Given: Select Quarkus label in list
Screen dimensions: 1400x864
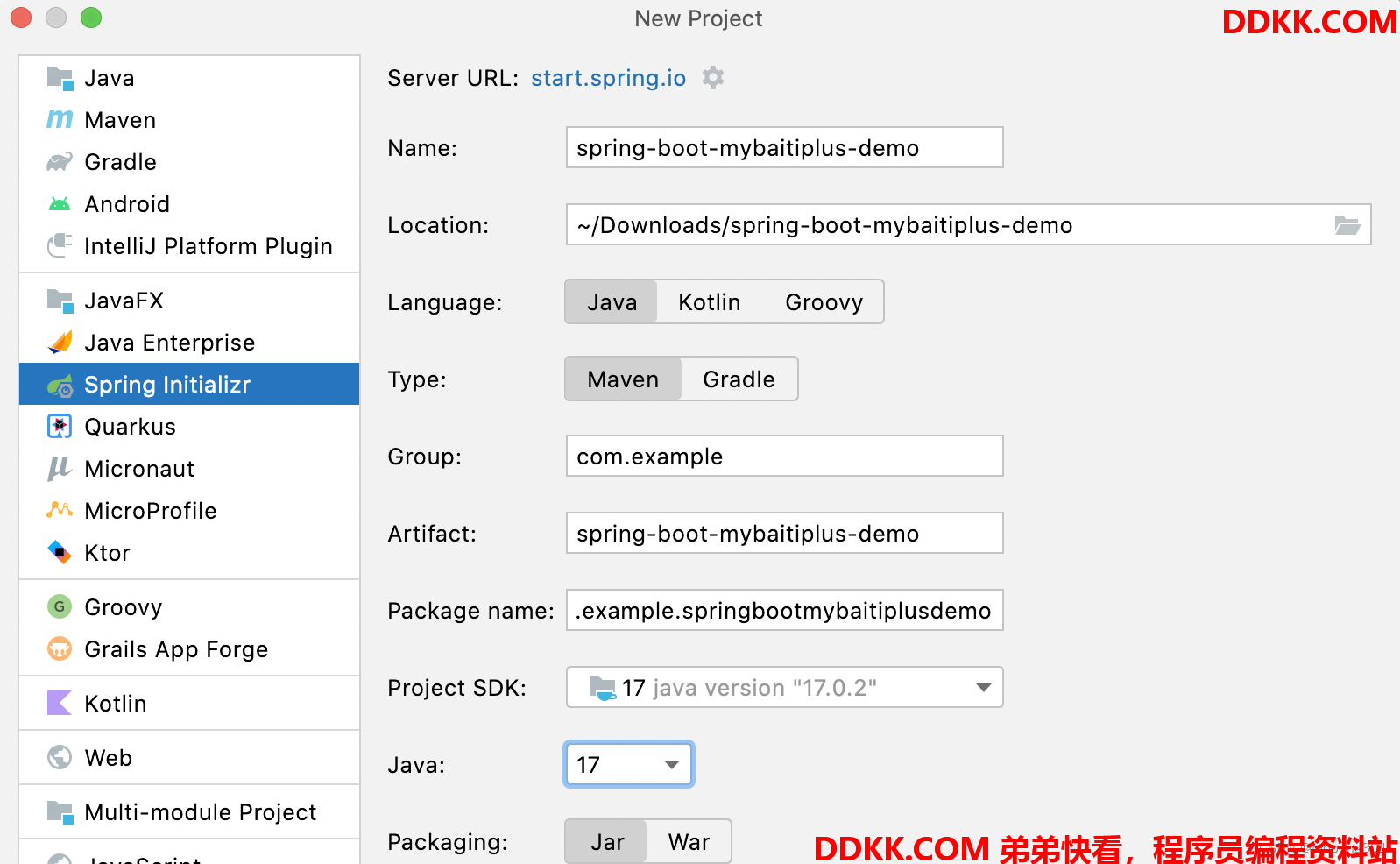Looking at the screenshot, I should (x=130, y=427).
